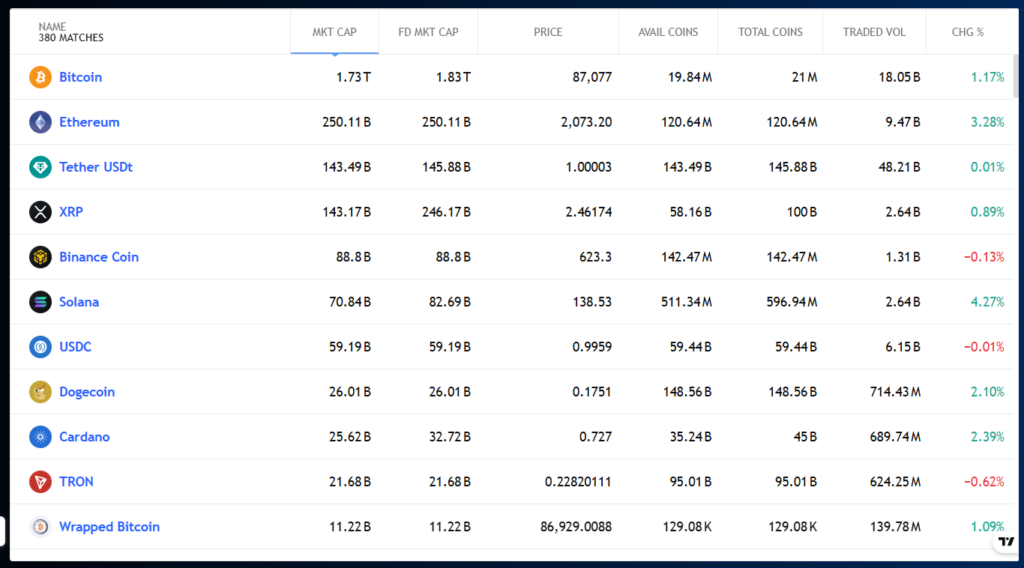This screenshot has width=1024, height=568.
Task: Click TRON's price 0.22820111
Action: coord(578,482)
